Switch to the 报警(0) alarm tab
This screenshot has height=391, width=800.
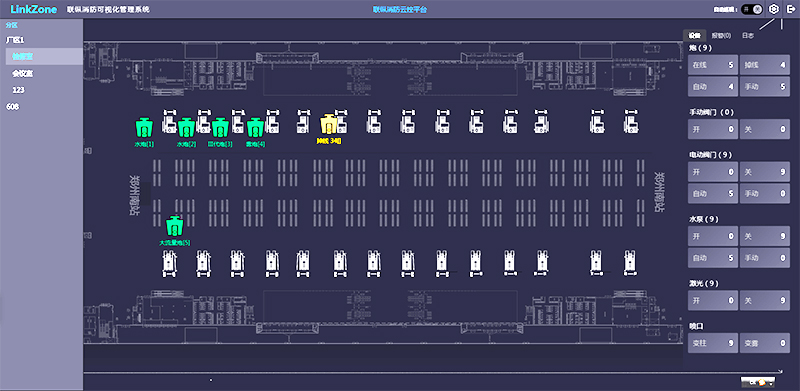(x=721, y=36)
